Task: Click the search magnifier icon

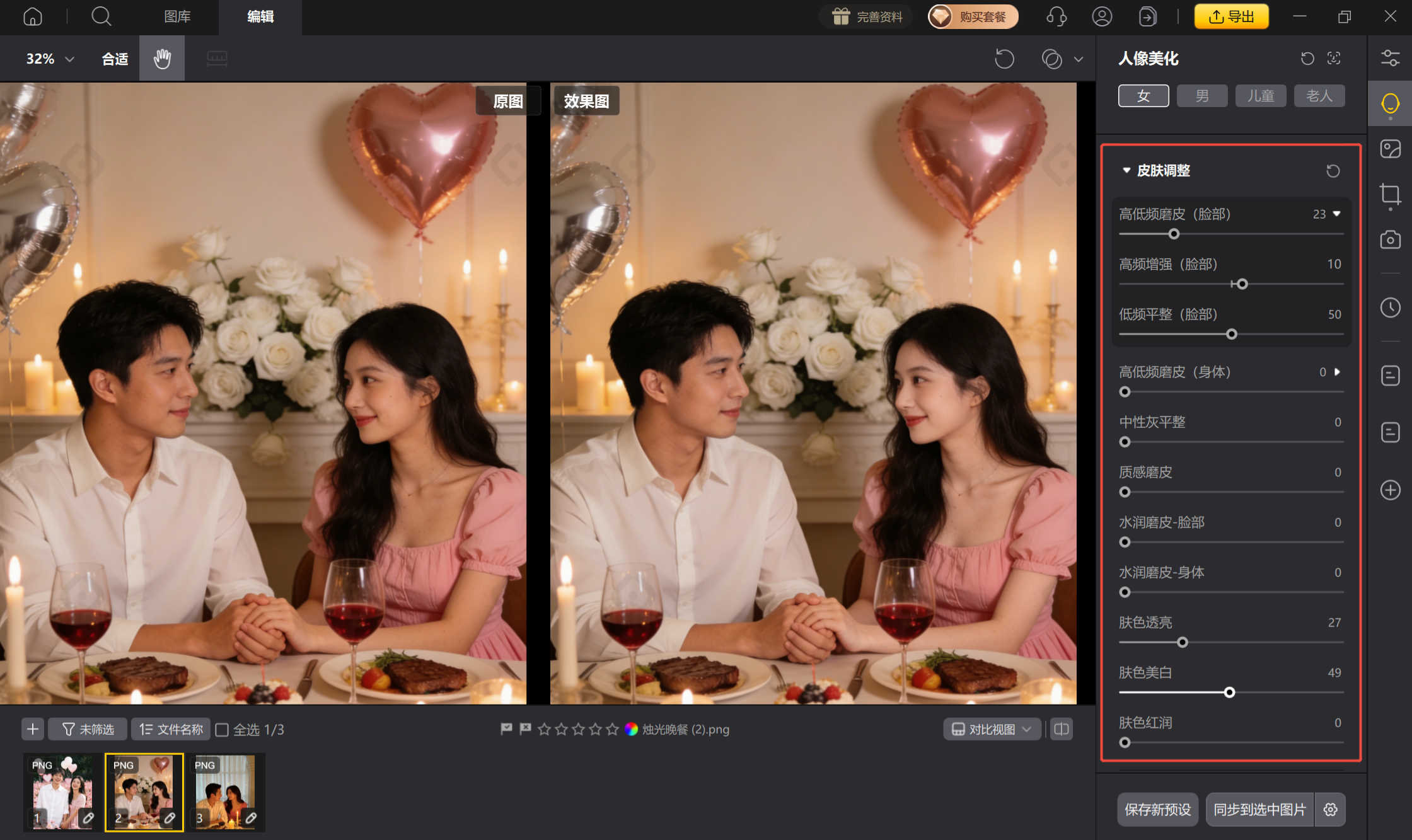Action: tap(101, 16)
